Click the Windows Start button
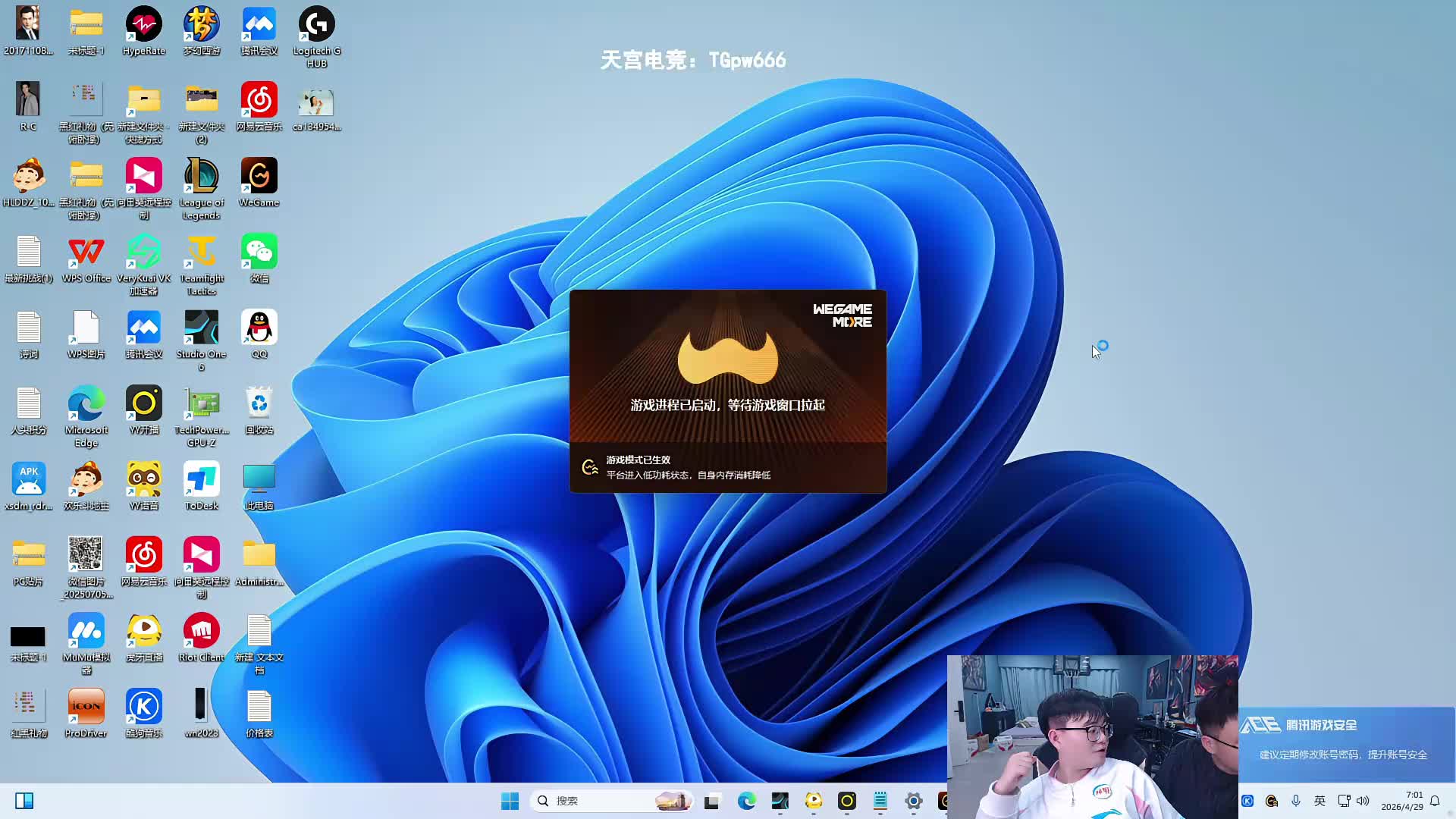The image size is (1456, 819). pyautogui.click(x=510, y=801)
